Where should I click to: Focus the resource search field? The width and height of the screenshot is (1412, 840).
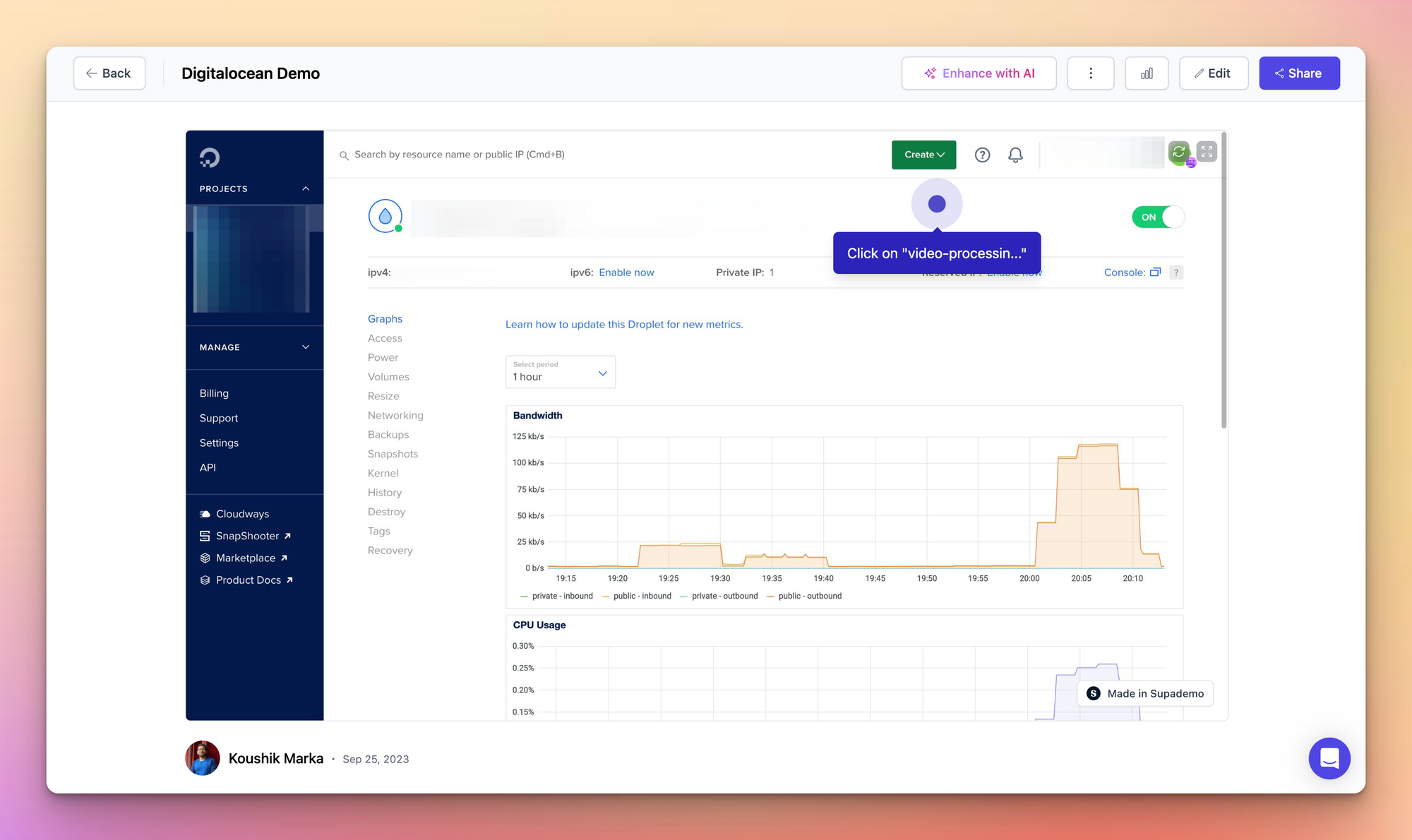pyautogui.click(x=459, y=155)
